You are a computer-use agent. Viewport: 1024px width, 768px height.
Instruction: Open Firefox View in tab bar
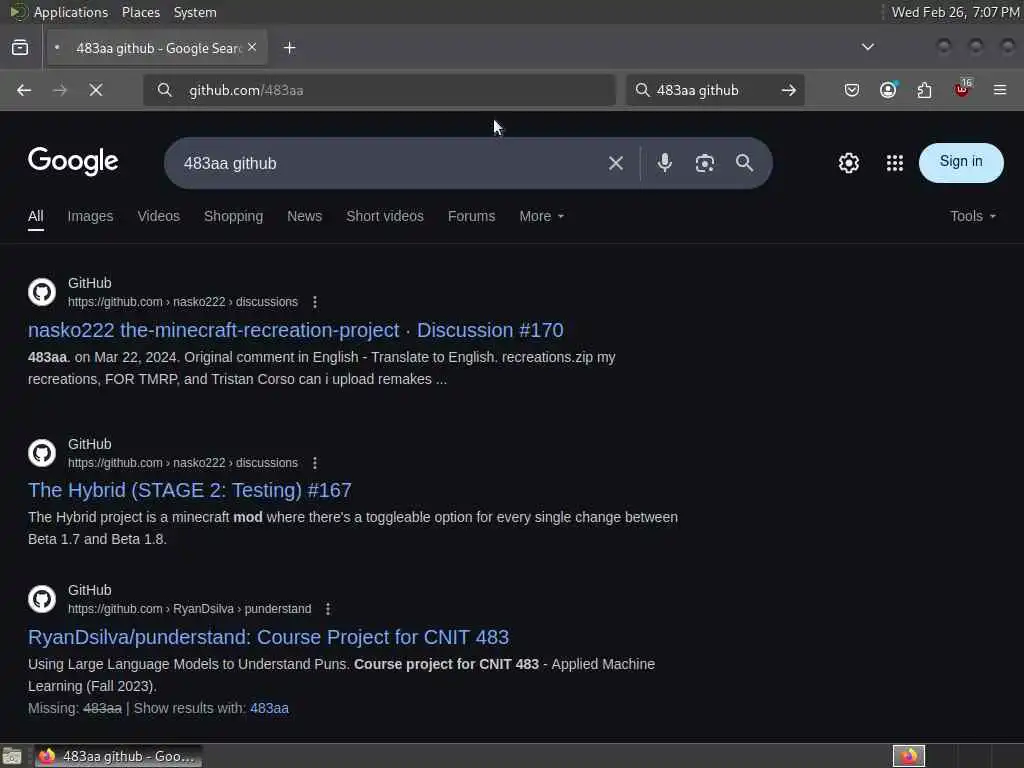(x=20, y=48)
